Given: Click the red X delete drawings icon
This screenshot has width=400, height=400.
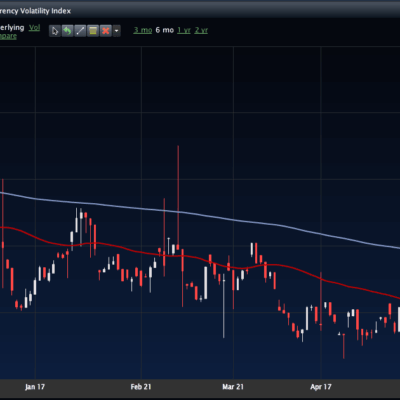Looking at the screenshot, I should 105,31.
